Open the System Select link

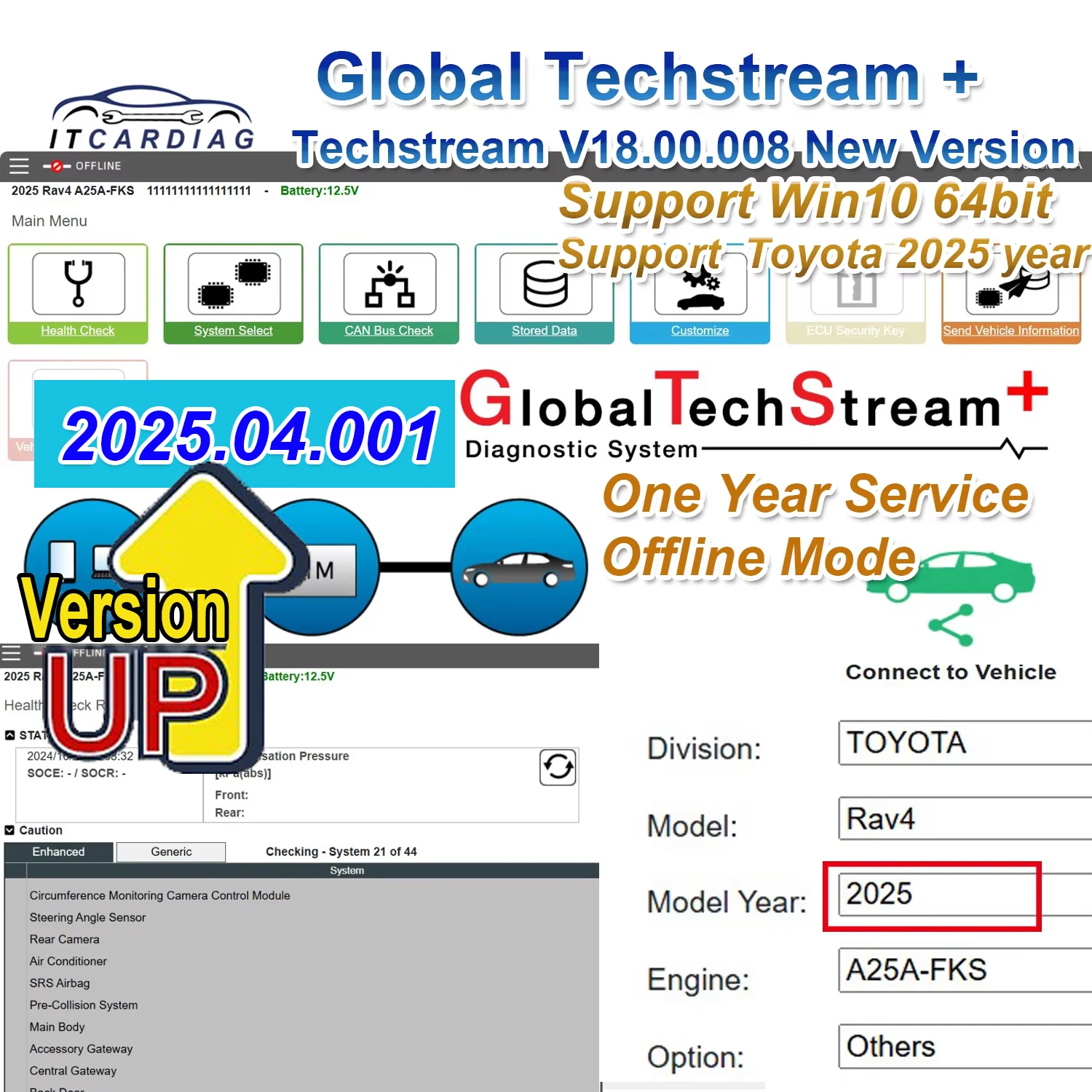point(234,331)
